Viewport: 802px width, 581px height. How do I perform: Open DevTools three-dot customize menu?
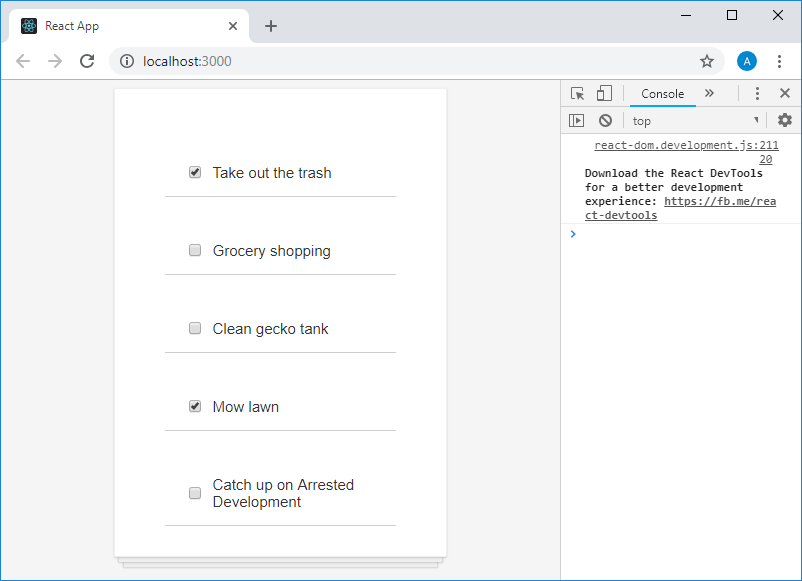[x=757, y=93]
